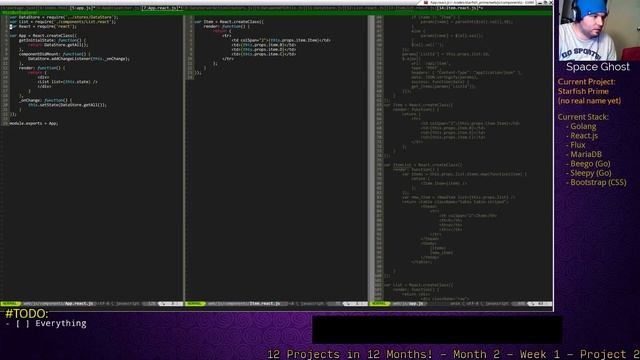Click the var App = React.createClass line
640x360 pixels.
coord(43,36)
